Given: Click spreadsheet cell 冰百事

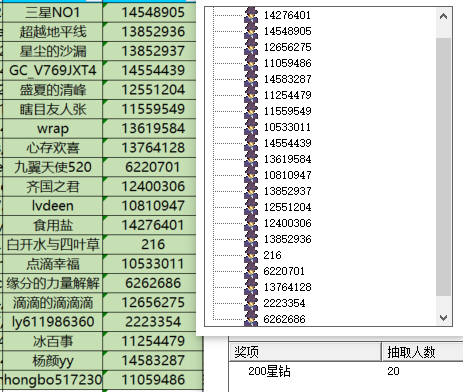Looking at the screenshot, I should pyautogui.click(x=52, y=341).
